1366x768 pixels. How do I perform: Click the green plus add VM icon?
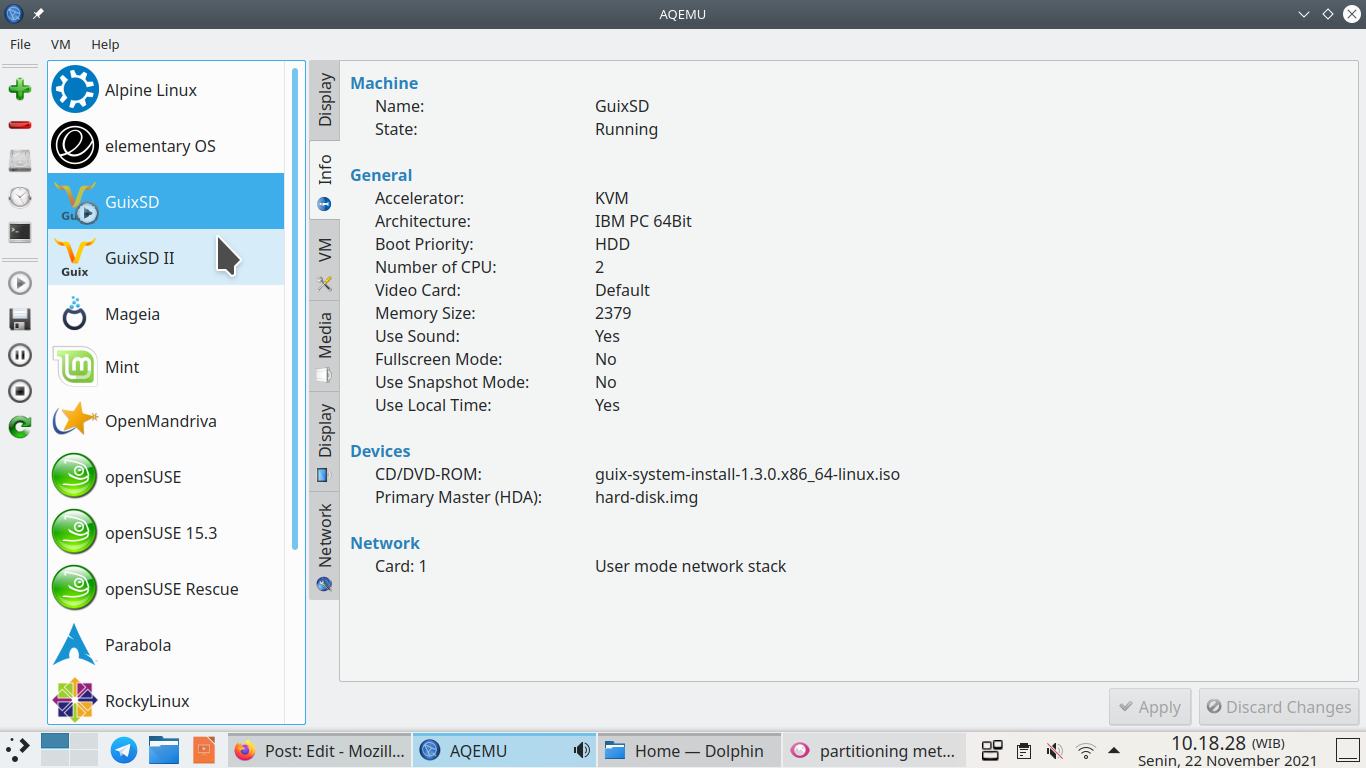tap(20, 90)
